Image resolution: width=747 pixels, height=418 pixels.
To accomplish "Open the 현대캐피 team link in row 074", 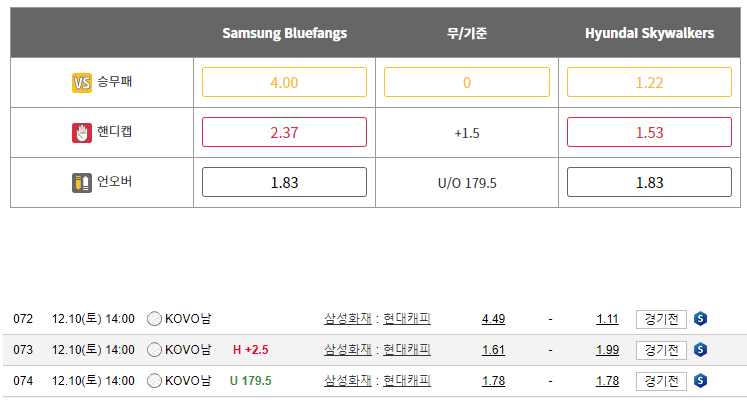I will pos(407,381).
